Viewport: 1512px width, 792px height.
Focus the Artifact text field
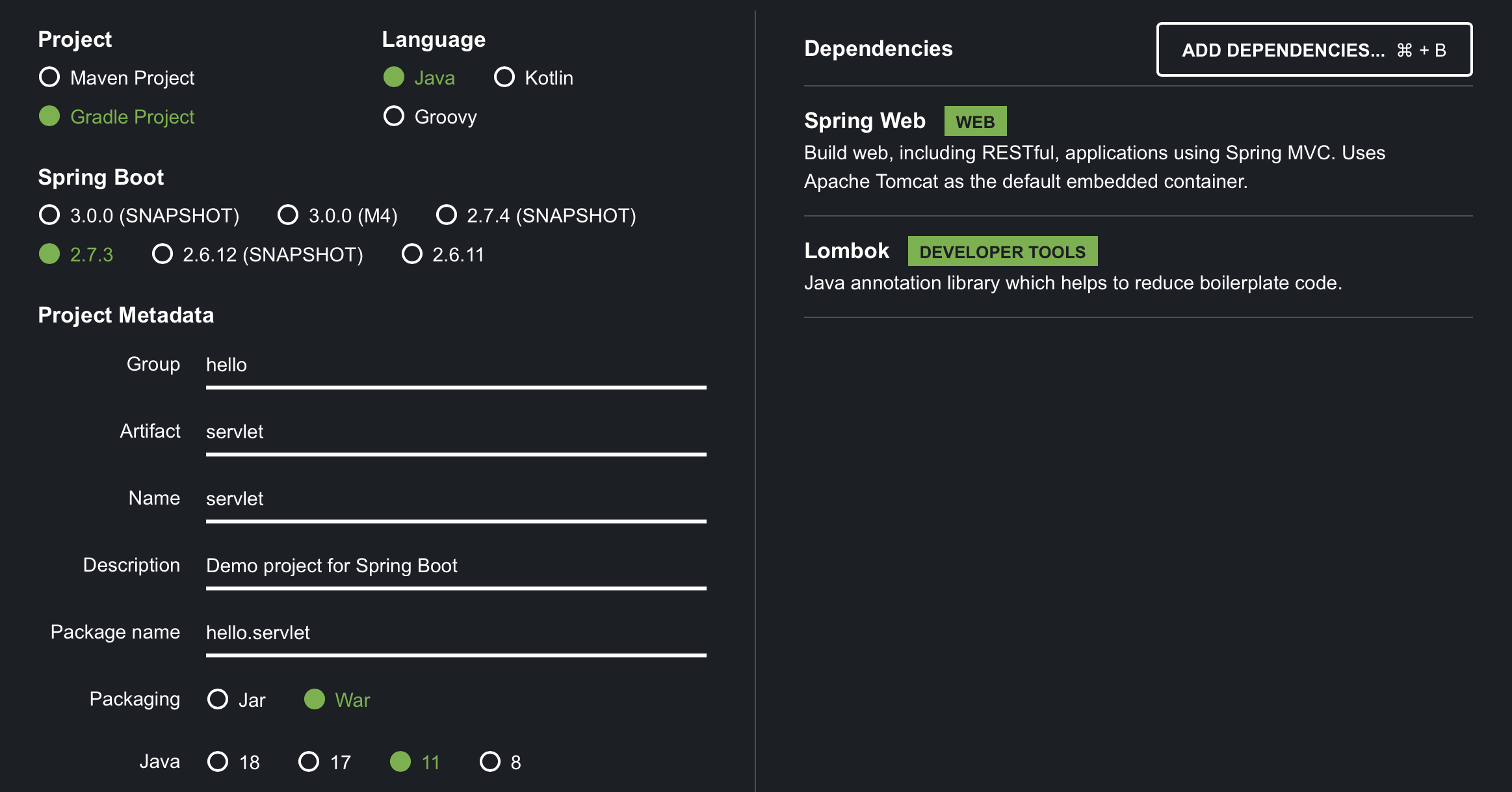[455, 432]
